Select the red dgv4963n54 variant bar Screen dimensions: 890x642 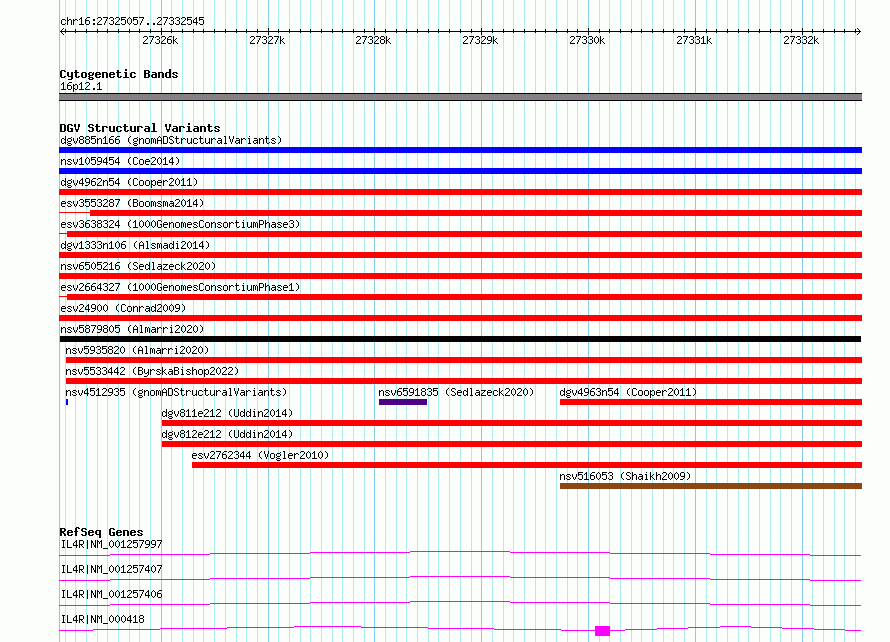click(711, 402)
